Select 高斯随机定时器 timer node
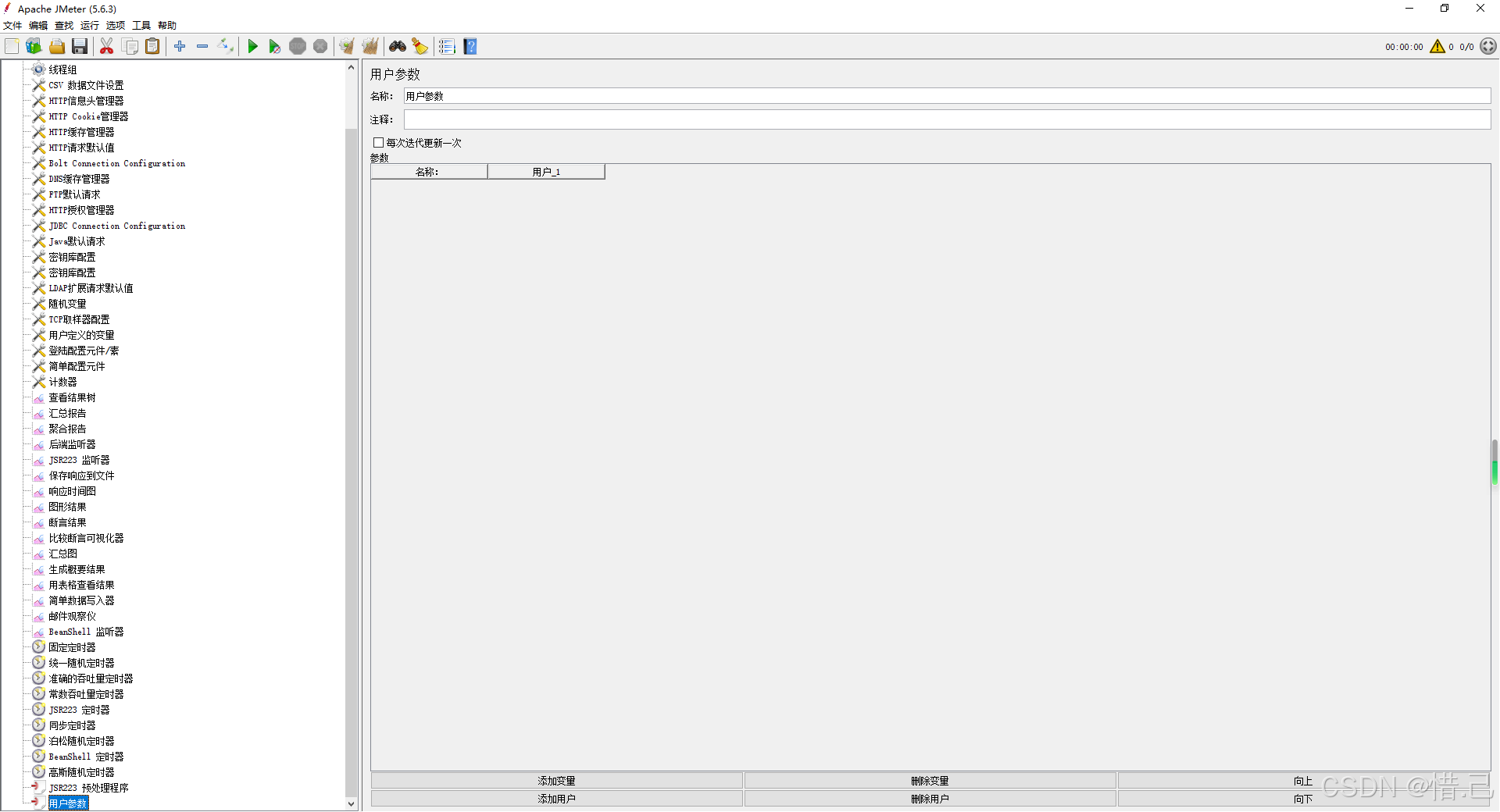This screenshot has height=812, width=1500. (x=81, y=772)
